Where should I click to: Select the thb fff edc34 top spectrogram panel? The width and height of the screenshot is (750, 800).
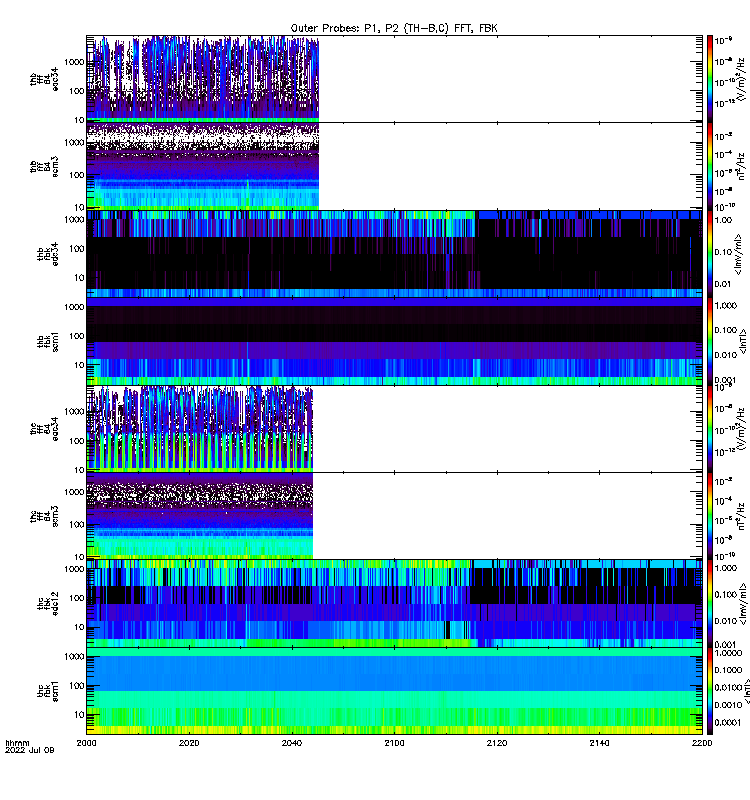click(x=394, y=79)
